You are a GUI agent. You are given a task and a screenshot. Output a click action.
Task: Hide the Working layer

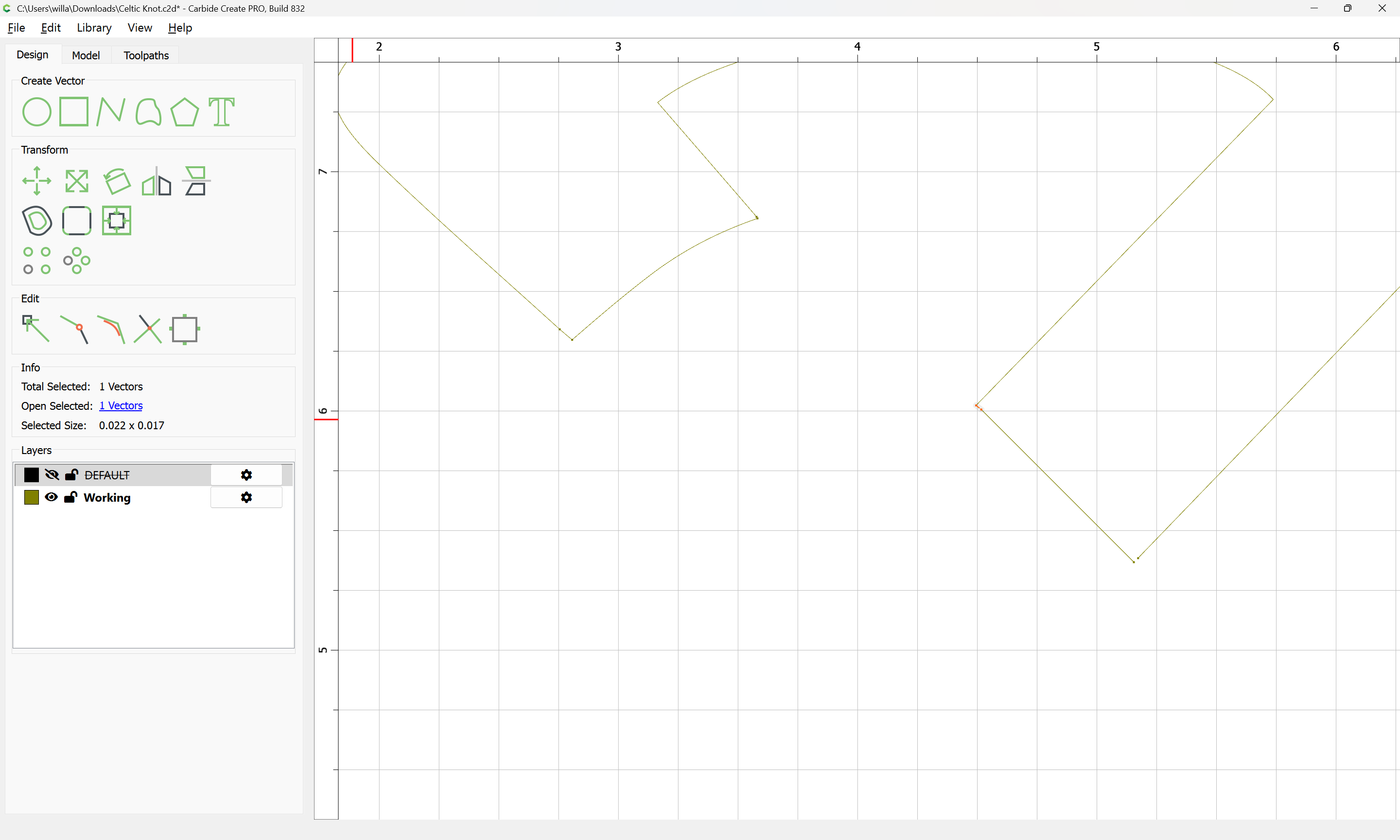point(52,497)
